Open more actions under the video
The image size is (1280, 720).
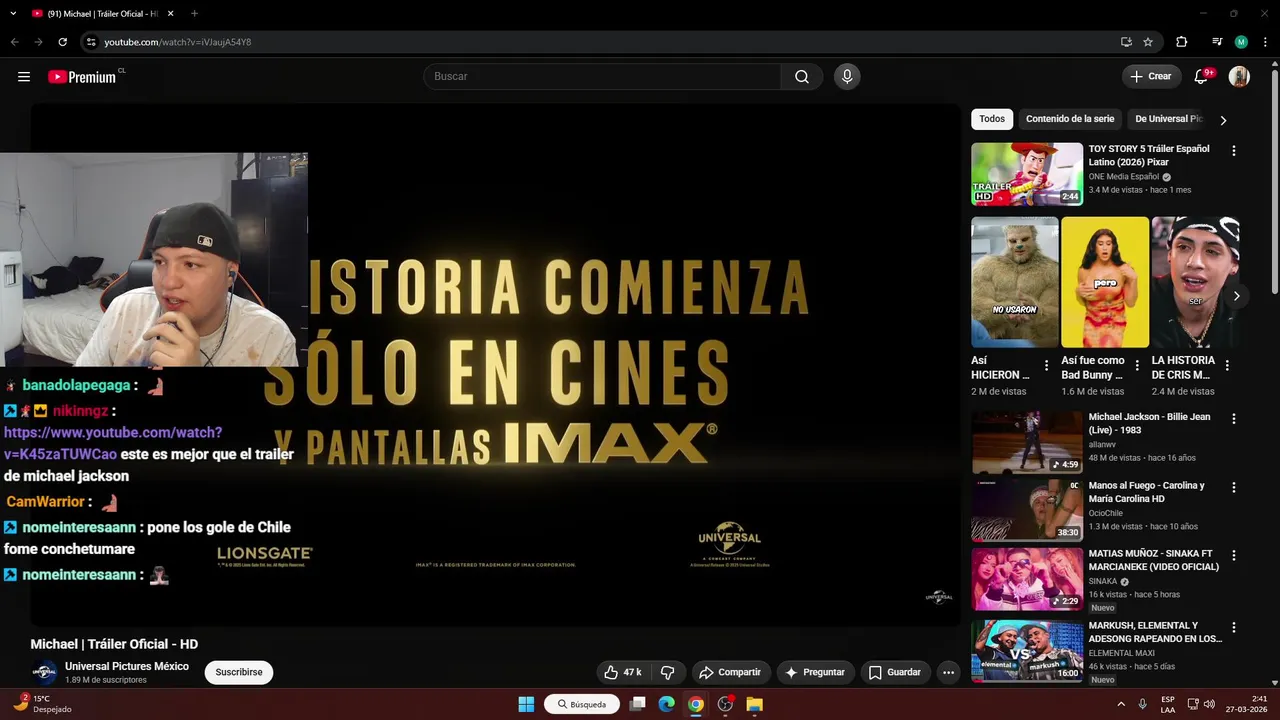(948, 672)
